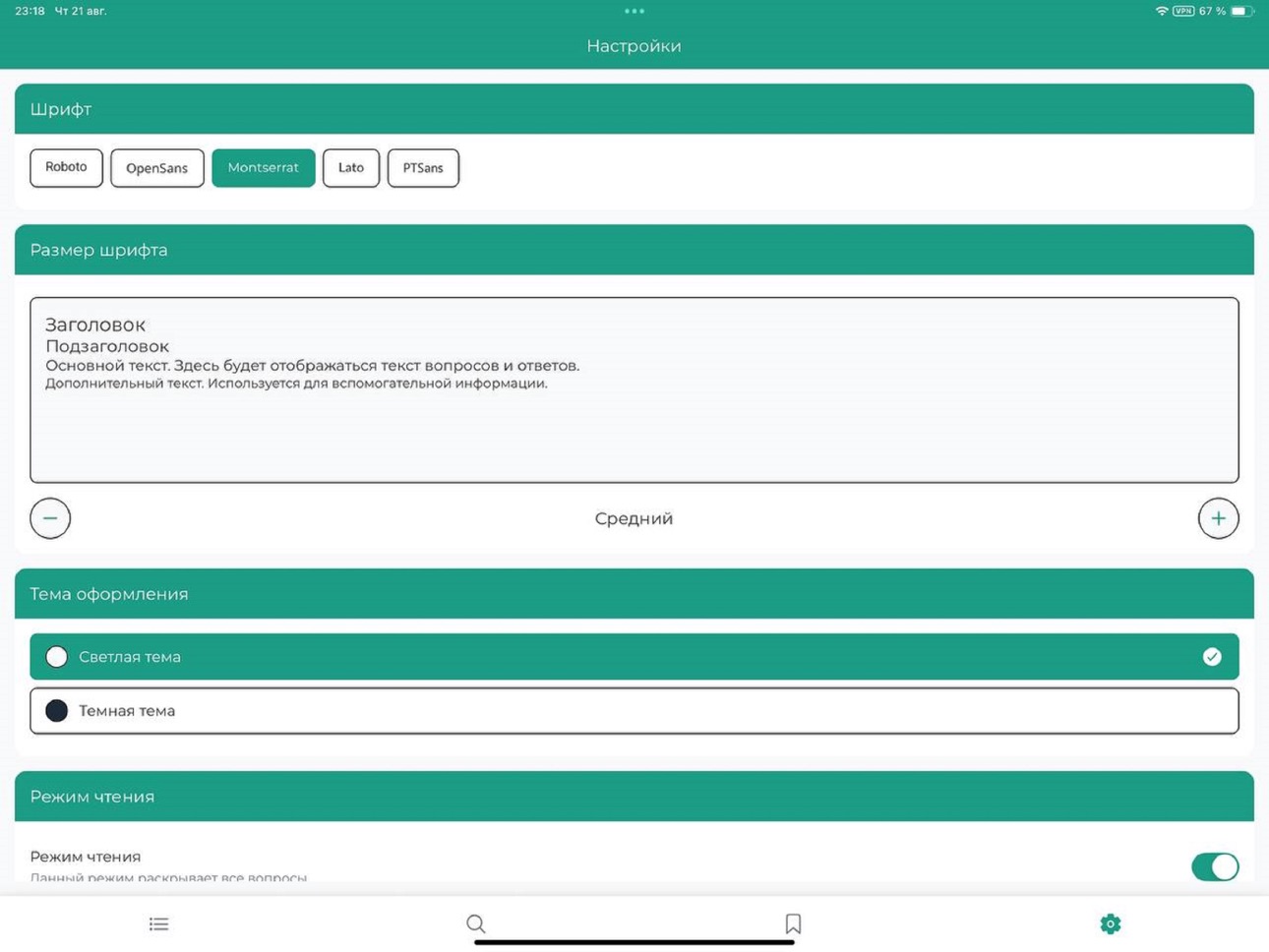The width and height of the screenshot is (1269, 952).
Task: Tap the home indicator bar at the bottom
Action: (x=634, y=942)
